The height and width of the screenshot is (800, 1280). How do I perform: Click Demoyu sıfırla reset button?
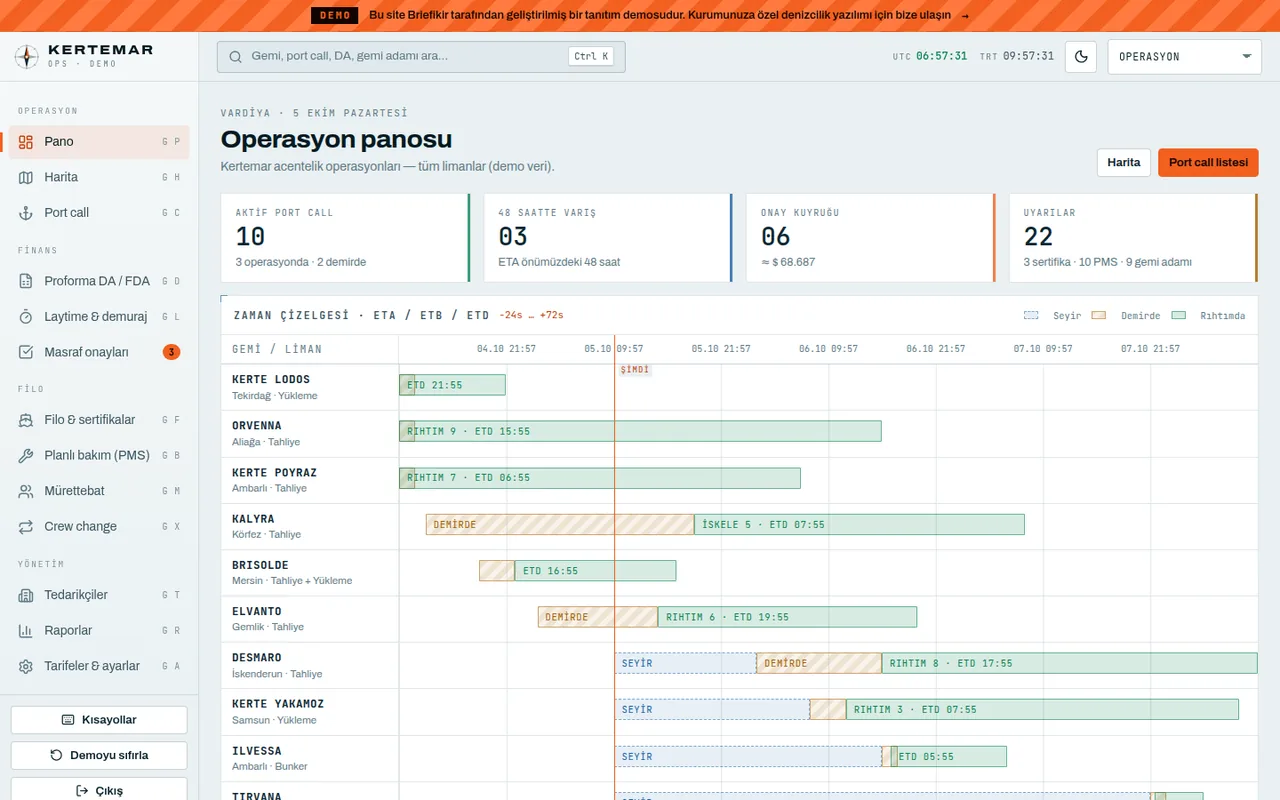click(x=99, y=755)
